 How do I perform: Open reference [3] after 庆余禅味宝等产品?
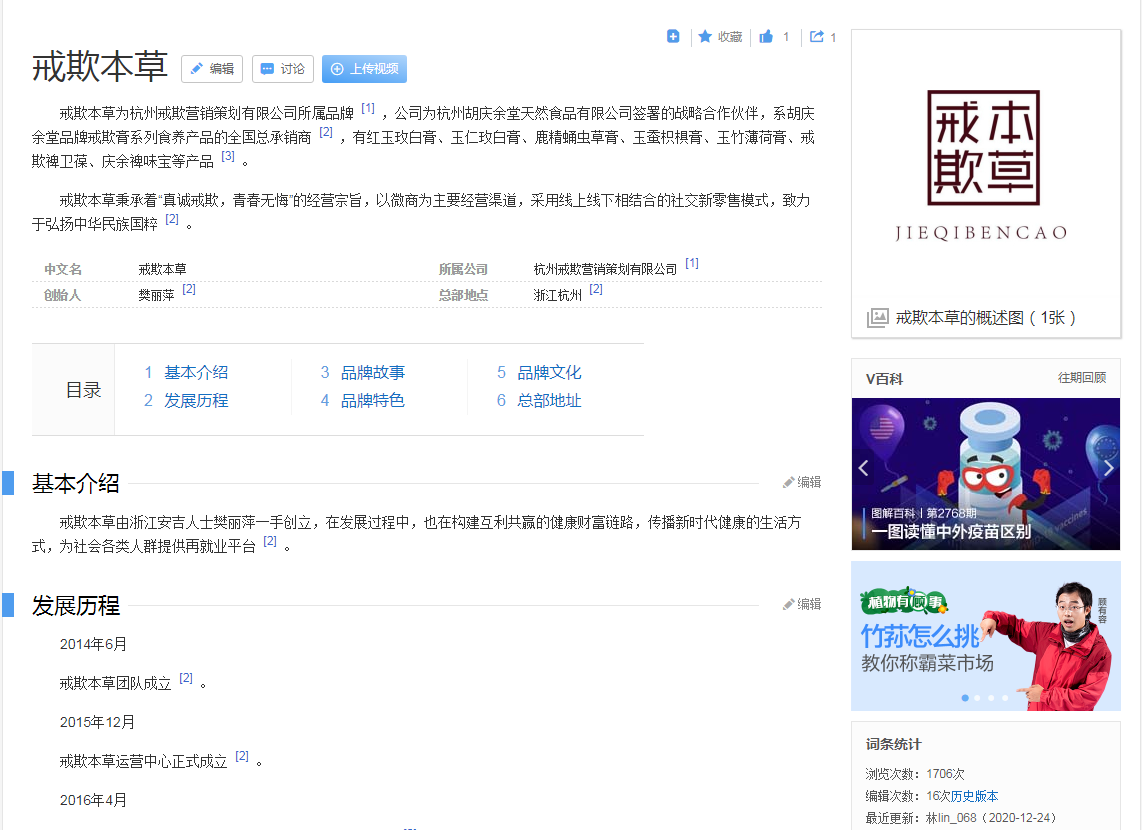coord(228,156)
